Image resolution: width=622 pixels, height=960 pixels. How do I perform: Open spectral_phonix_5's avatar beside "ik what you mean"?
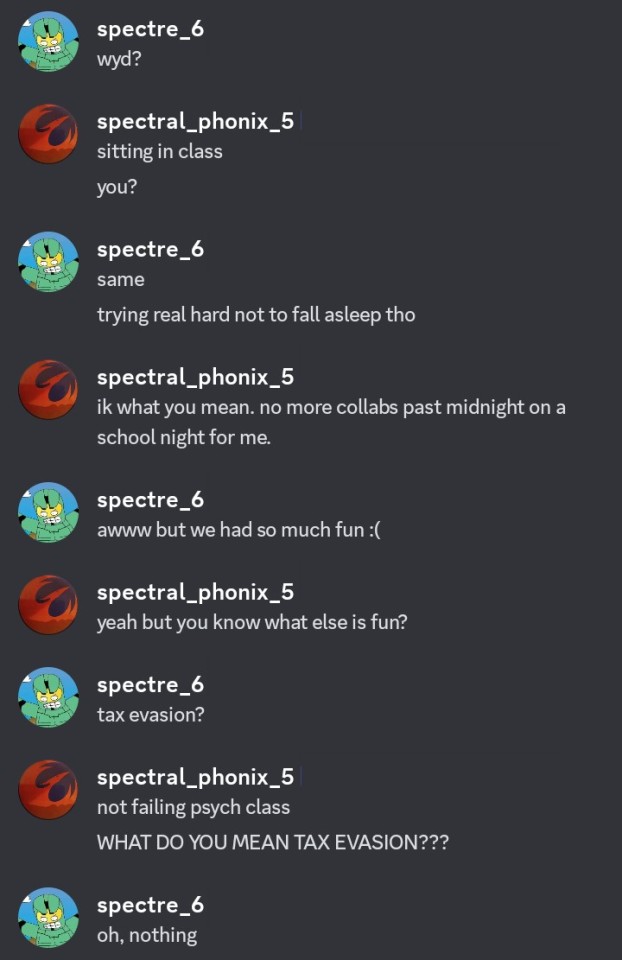point(48,390)
